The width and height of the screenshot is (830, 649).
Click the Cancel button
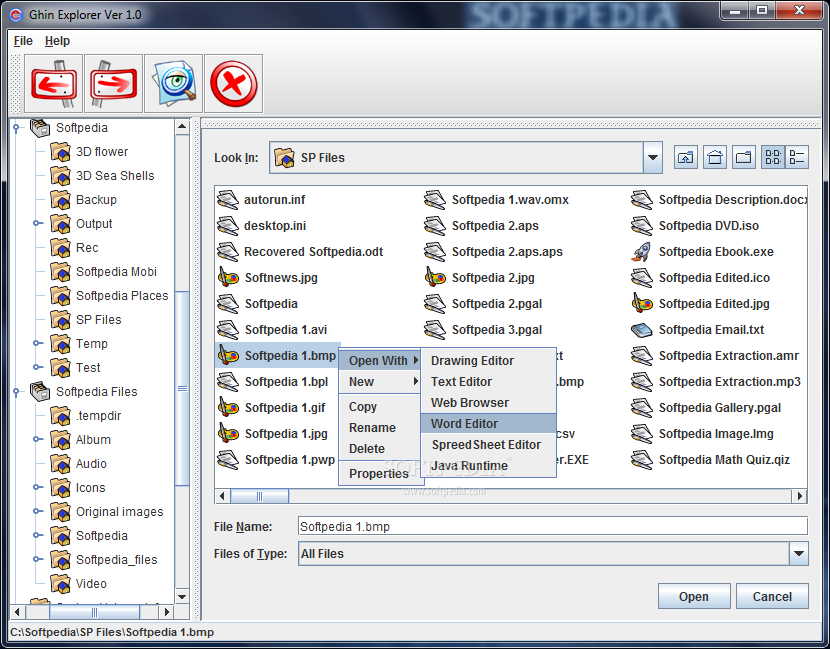tap(772, 597)
